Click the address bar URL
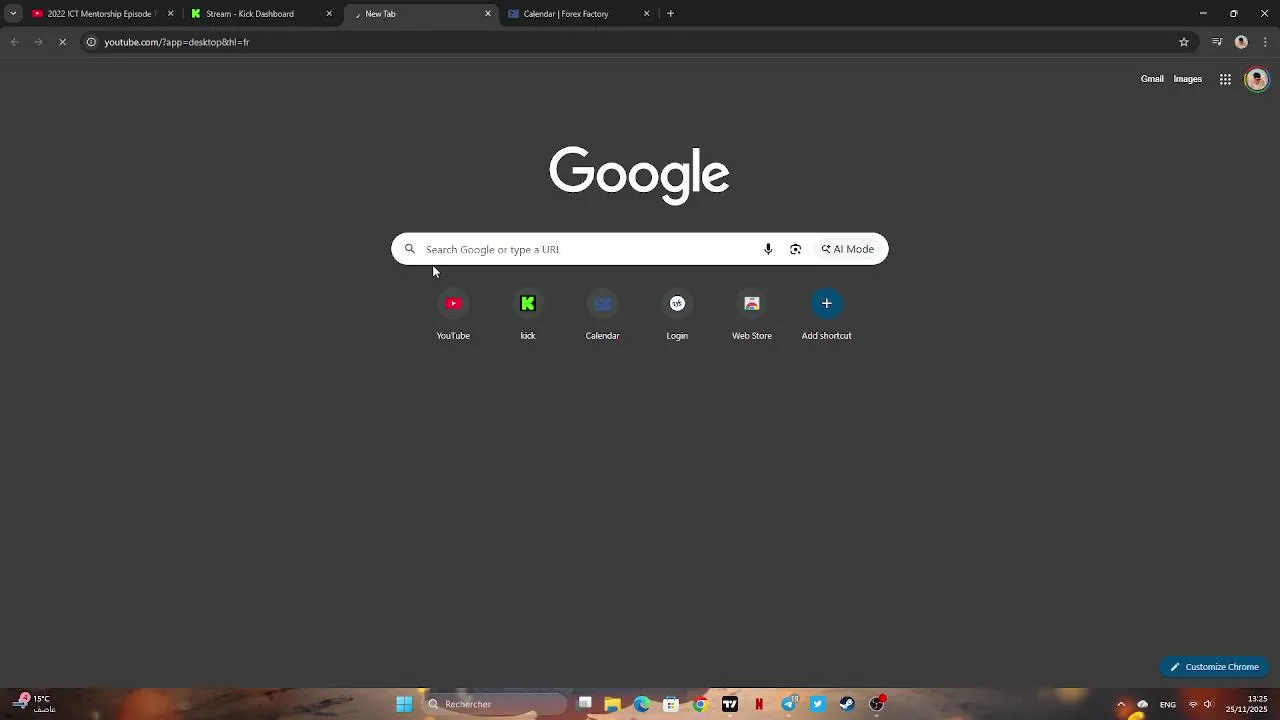Image resolution: width=1280 pixels, height=720 pixels. point(177,42)
